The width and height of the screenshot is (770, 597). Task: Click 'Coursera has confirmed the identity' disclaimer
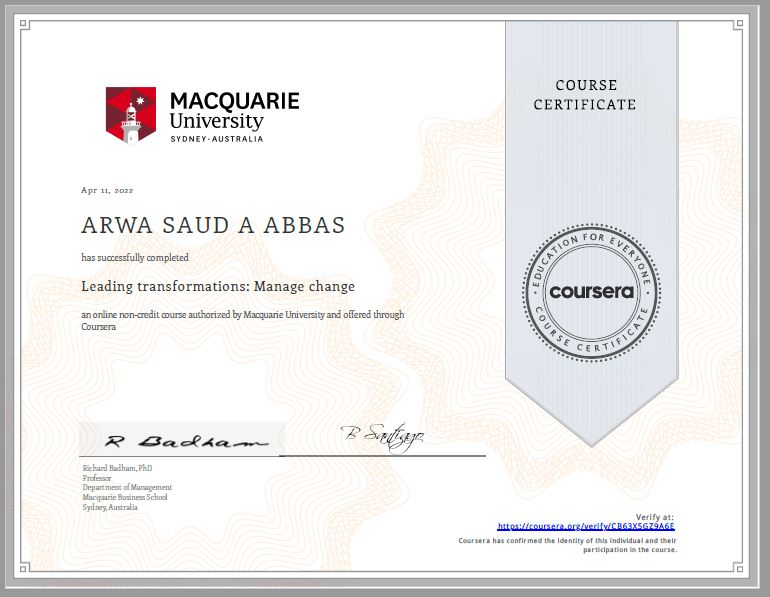coord(567,545)
